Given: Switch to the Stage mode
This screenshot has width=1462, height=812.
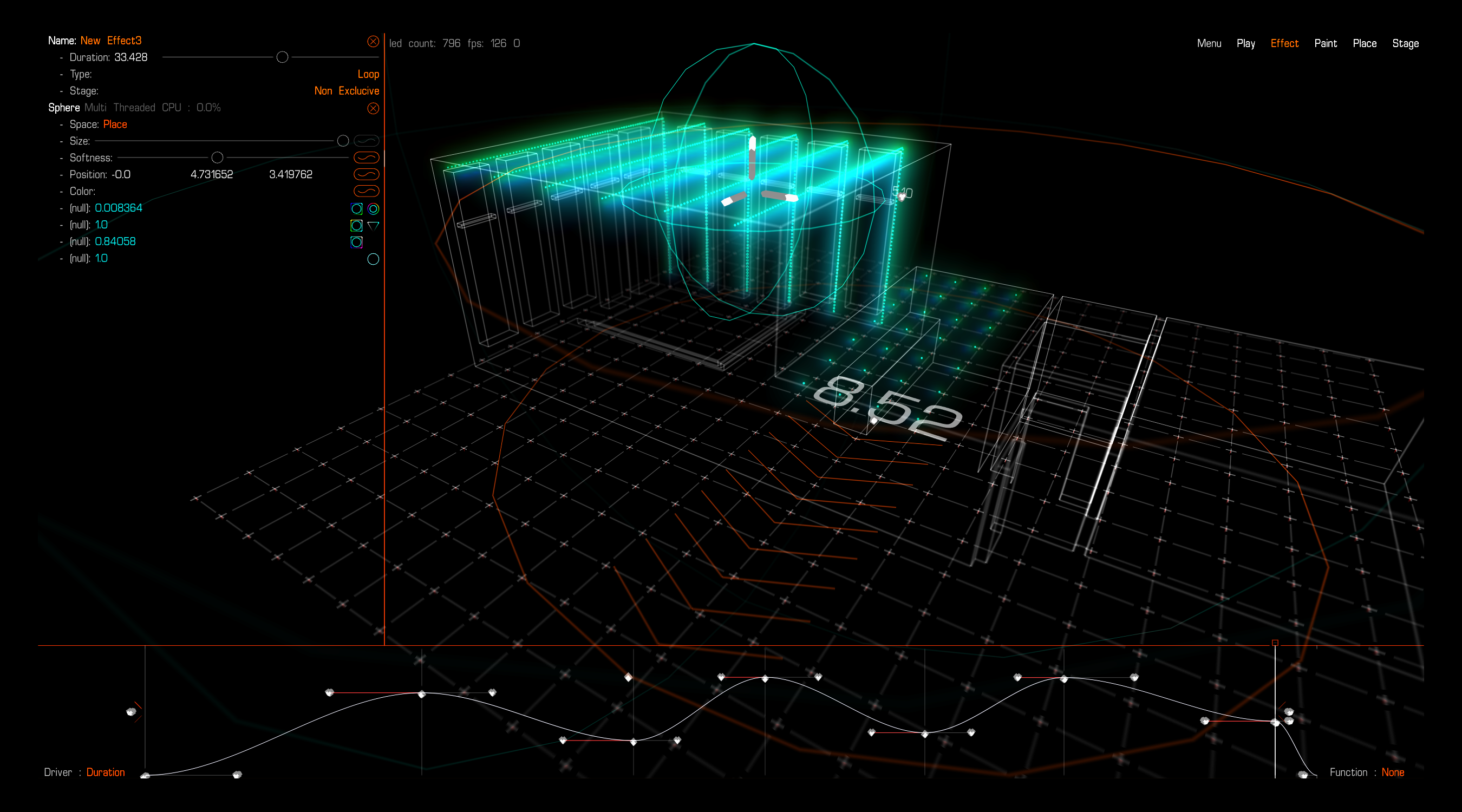Looking at the screenshot, I should pyautogui.click(x=1405, y=44).
